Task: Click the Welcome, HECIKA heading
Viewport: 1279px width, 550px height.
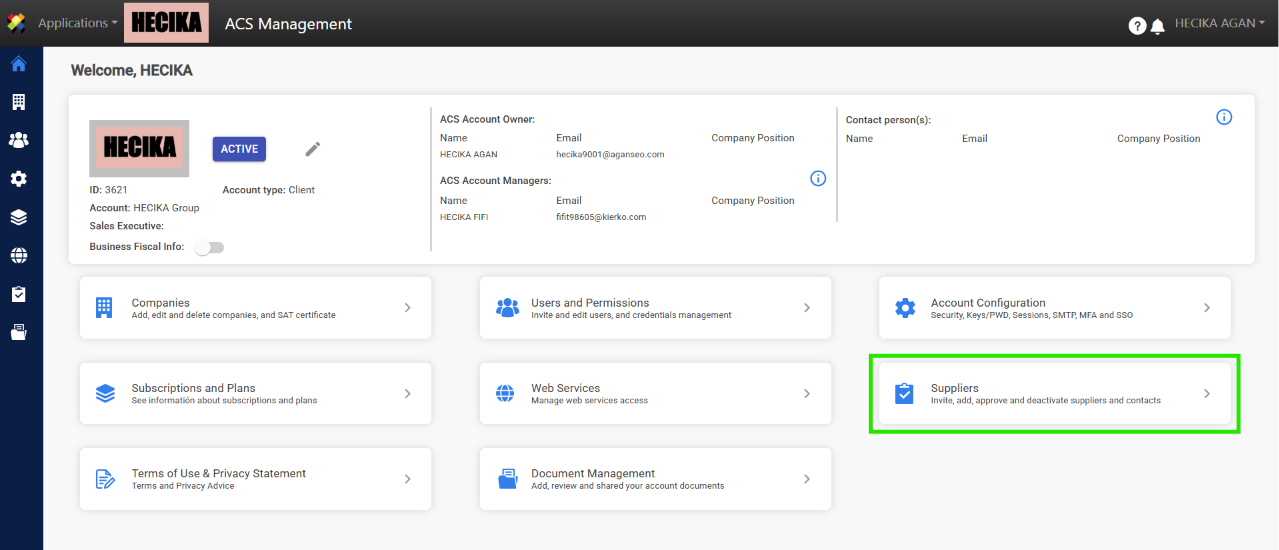Action: click(132, 71)
